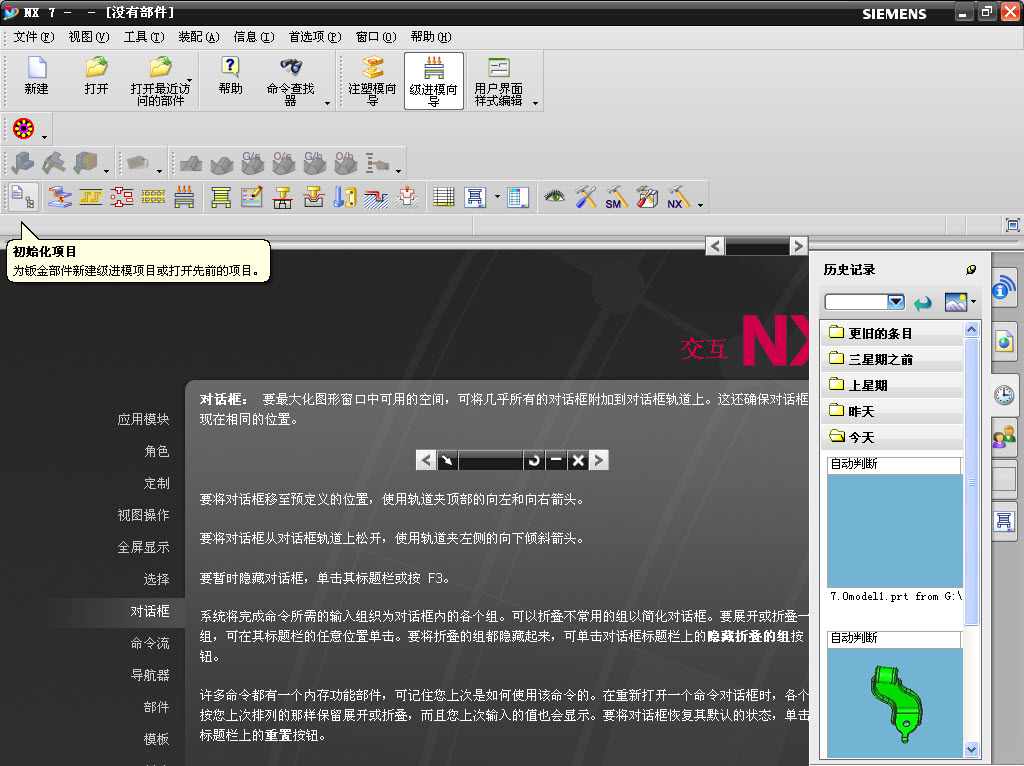
Task: Open the toolbar options arrow after the NX hammer
Action: click(700, 205)
